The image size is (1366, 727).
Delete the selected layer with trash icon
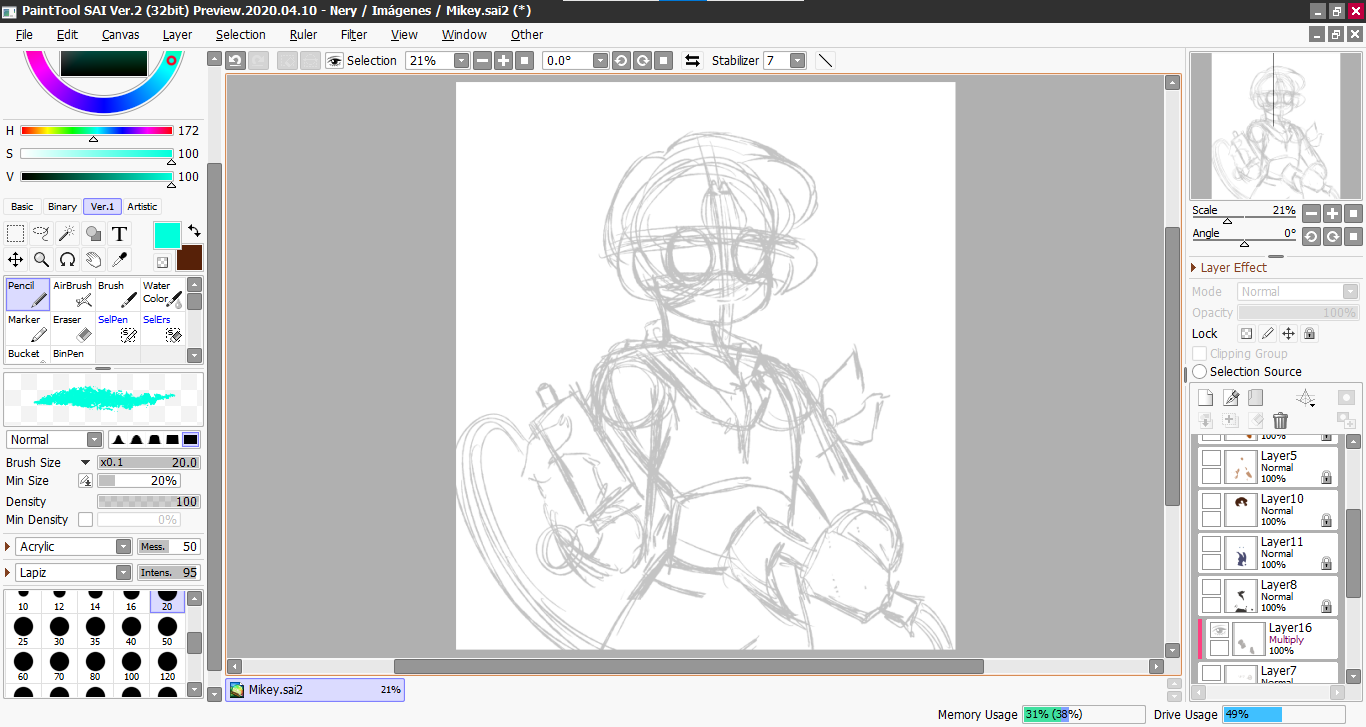(1281, 421)
